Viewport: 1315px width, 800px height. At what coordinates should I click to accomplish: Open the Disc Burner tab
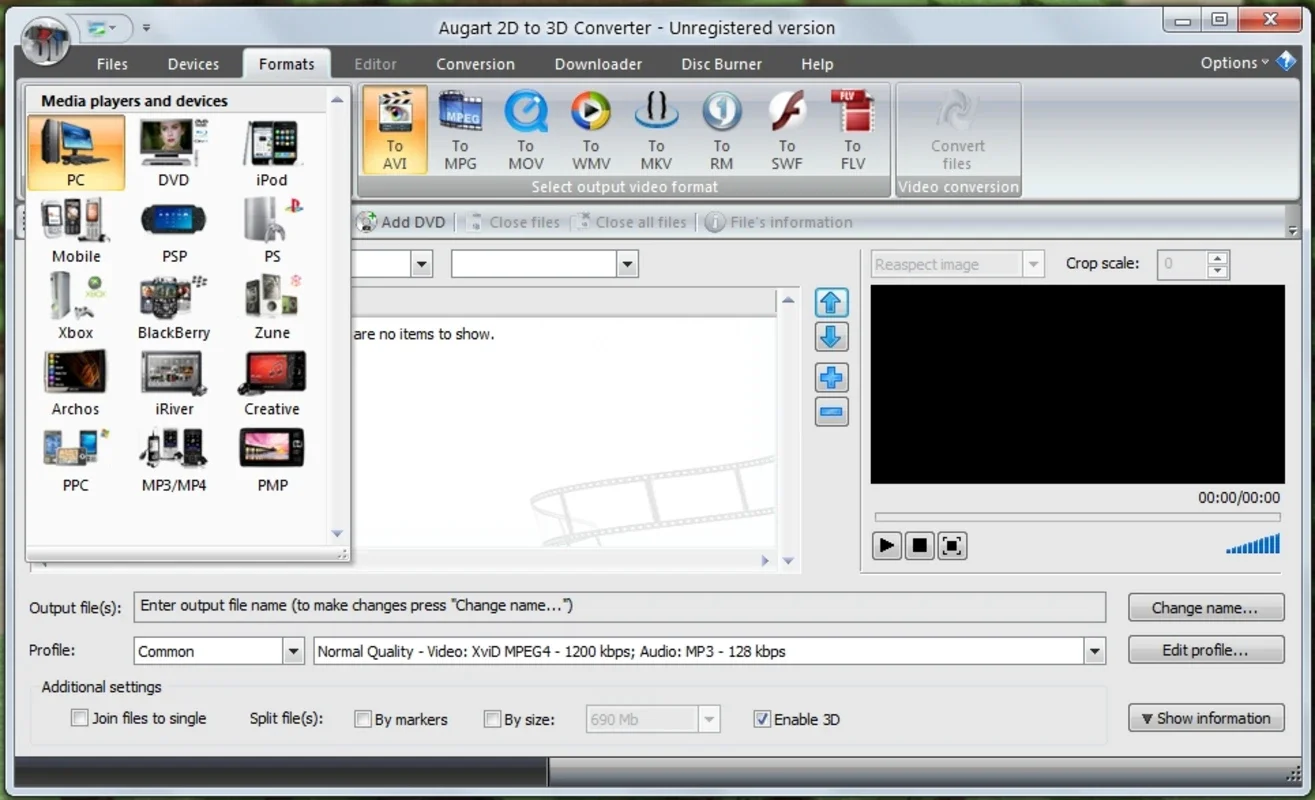tap(721, 64)
